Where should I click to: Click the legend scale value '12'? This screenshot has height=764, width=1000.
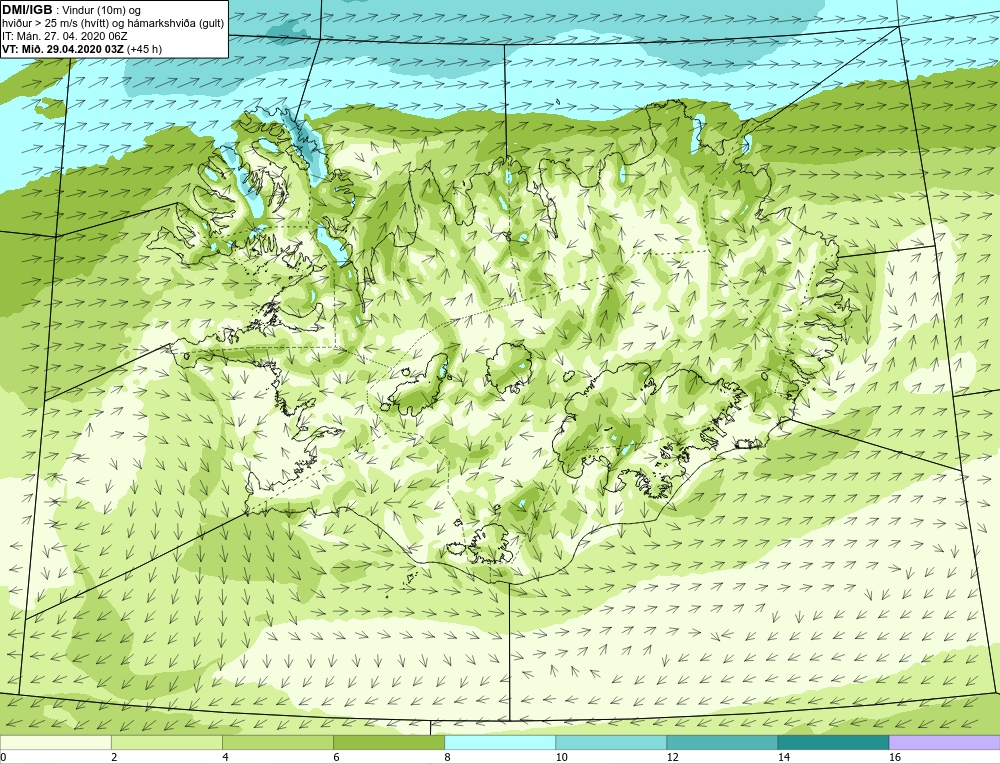coord(672,757)
